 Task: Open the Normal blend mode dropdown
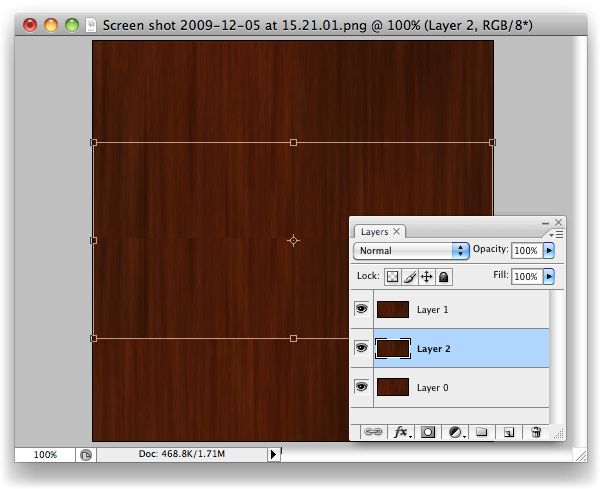(412, 251)
